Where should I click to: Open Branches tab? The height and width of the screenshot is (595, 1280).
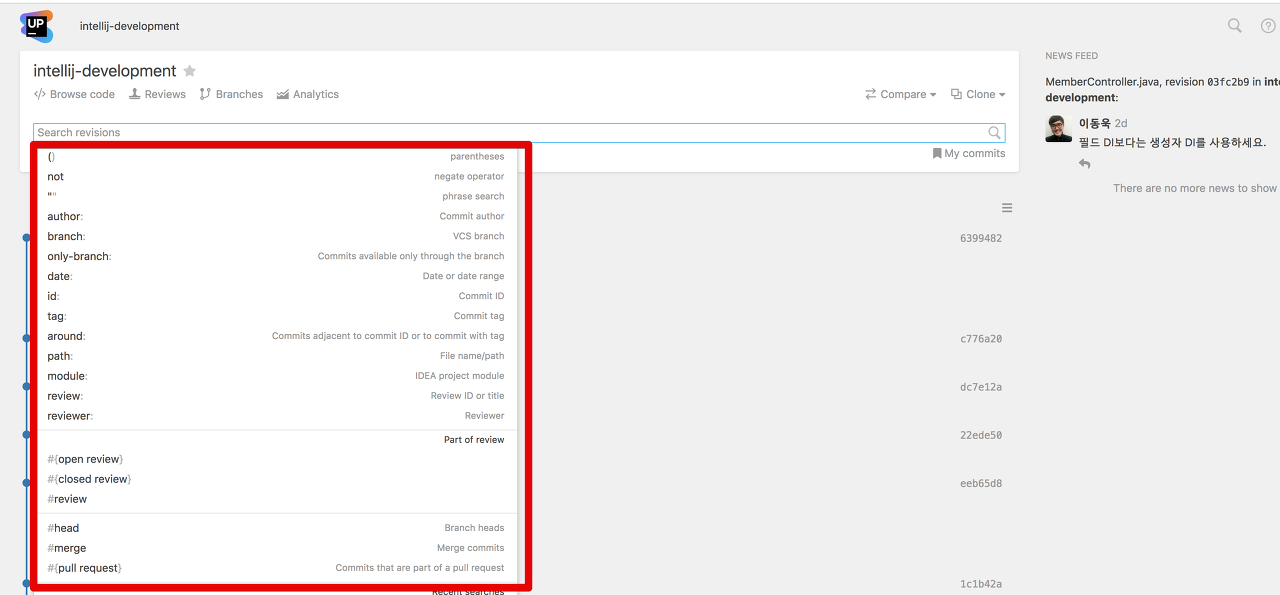[x=231, y=94]
